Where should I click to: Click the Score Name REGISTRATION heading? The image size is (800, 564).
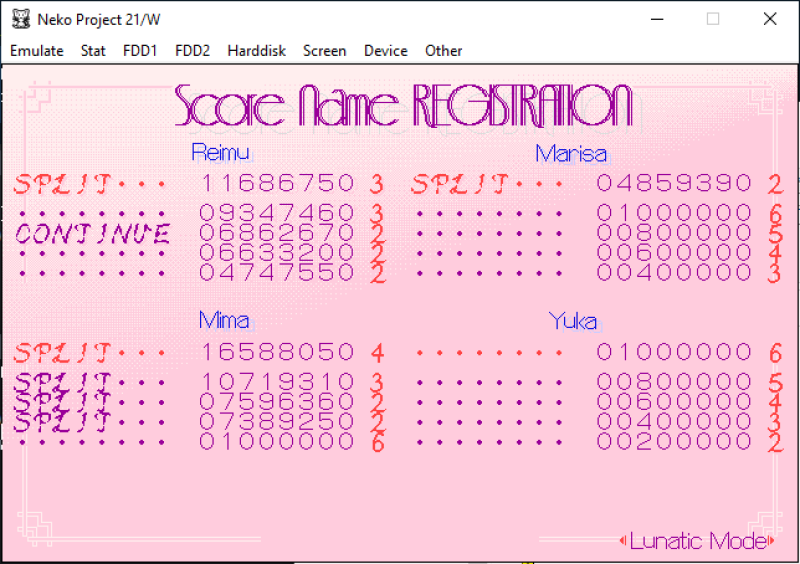404,106
